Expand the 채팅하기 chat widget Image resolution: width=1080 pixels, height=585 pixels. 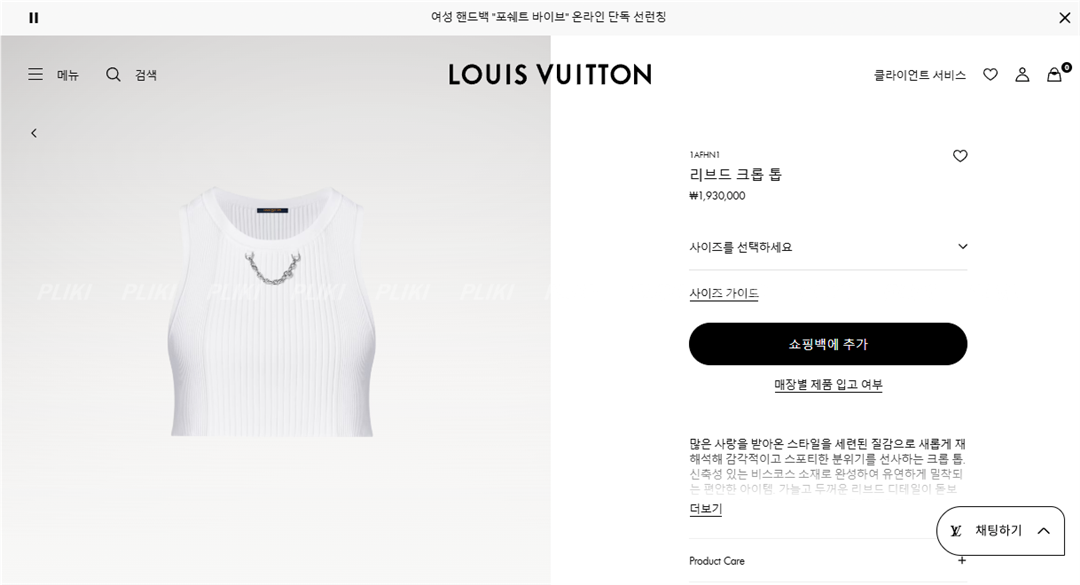pos(1000,531)
